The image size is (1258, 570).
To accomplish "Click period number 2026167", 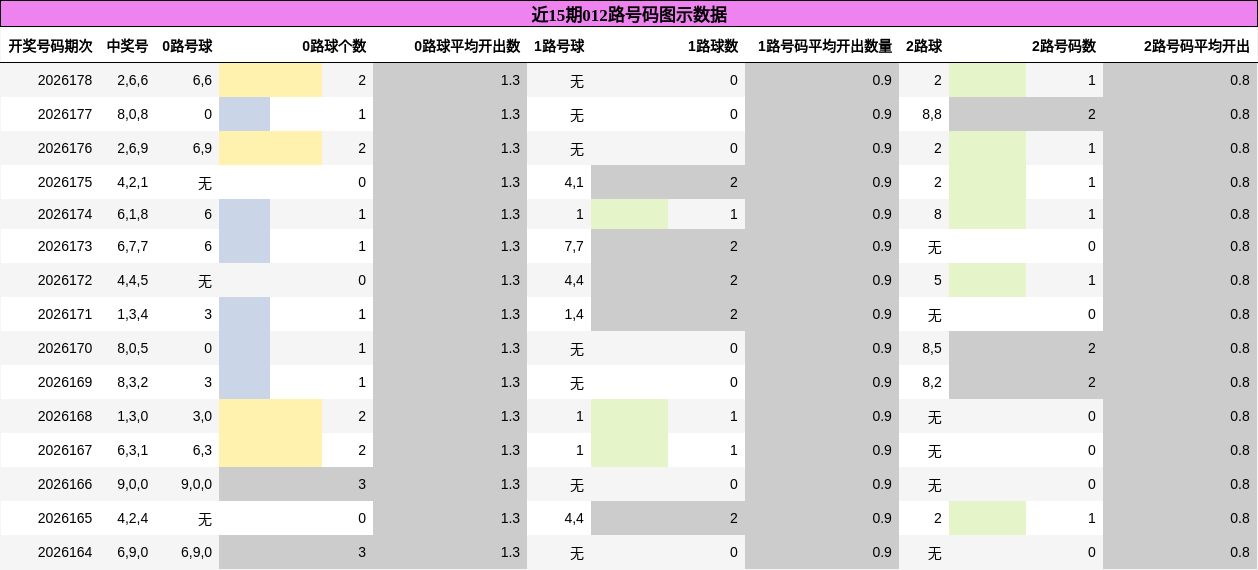I will pyautogui.click(x=65, y=450).
